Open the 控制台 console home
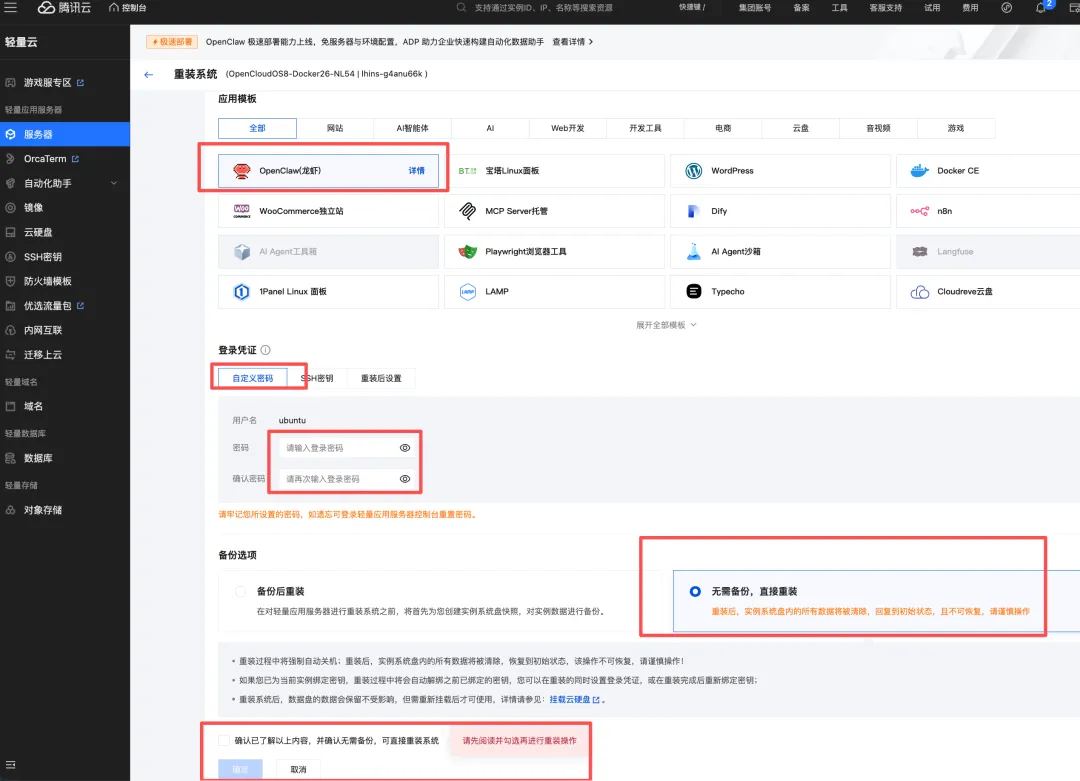Screen dimensions: 1080x781 click(x=127, y=8)
